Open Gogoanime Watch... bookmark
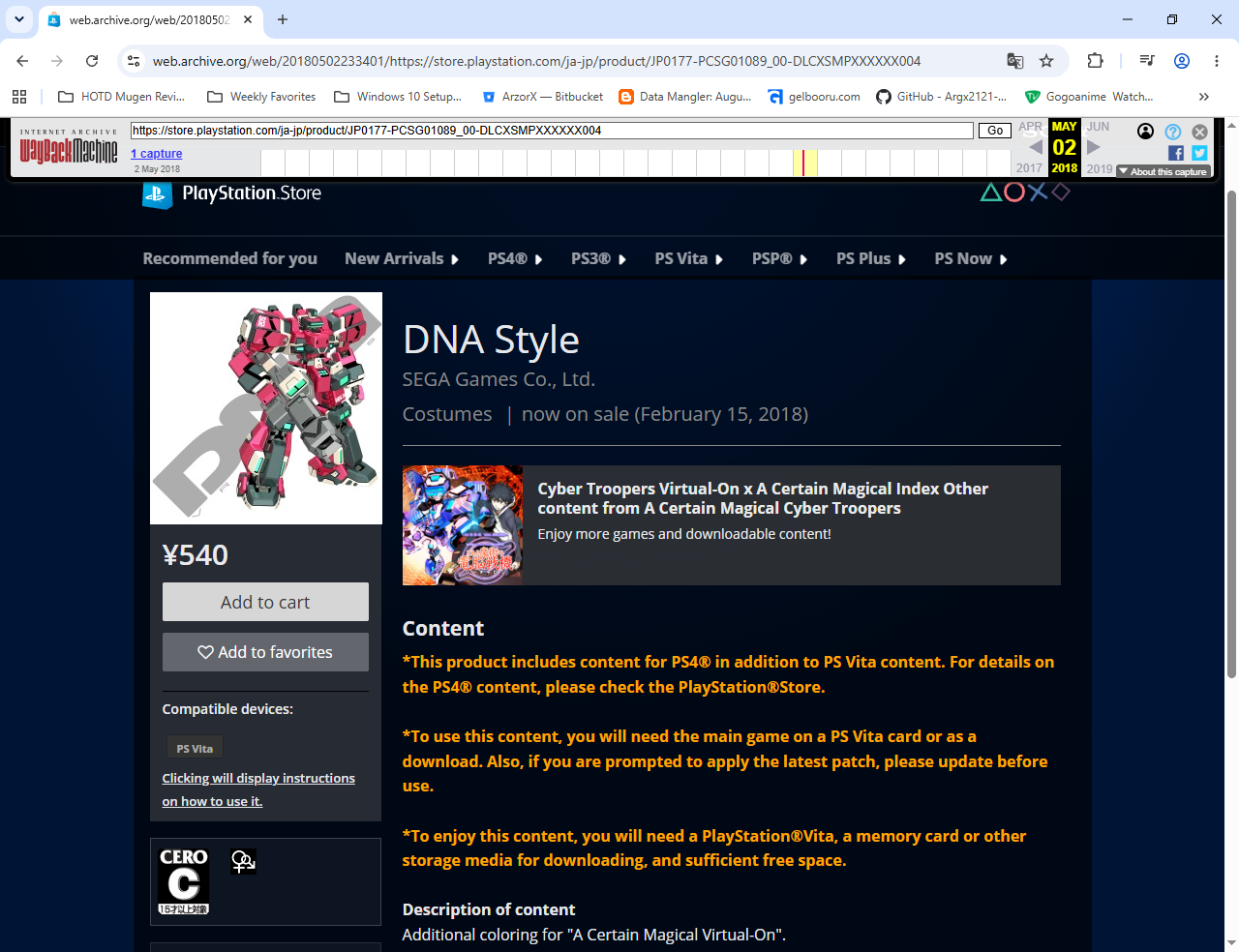Viewport: 1239px width, 952px height. point(1089,97)
